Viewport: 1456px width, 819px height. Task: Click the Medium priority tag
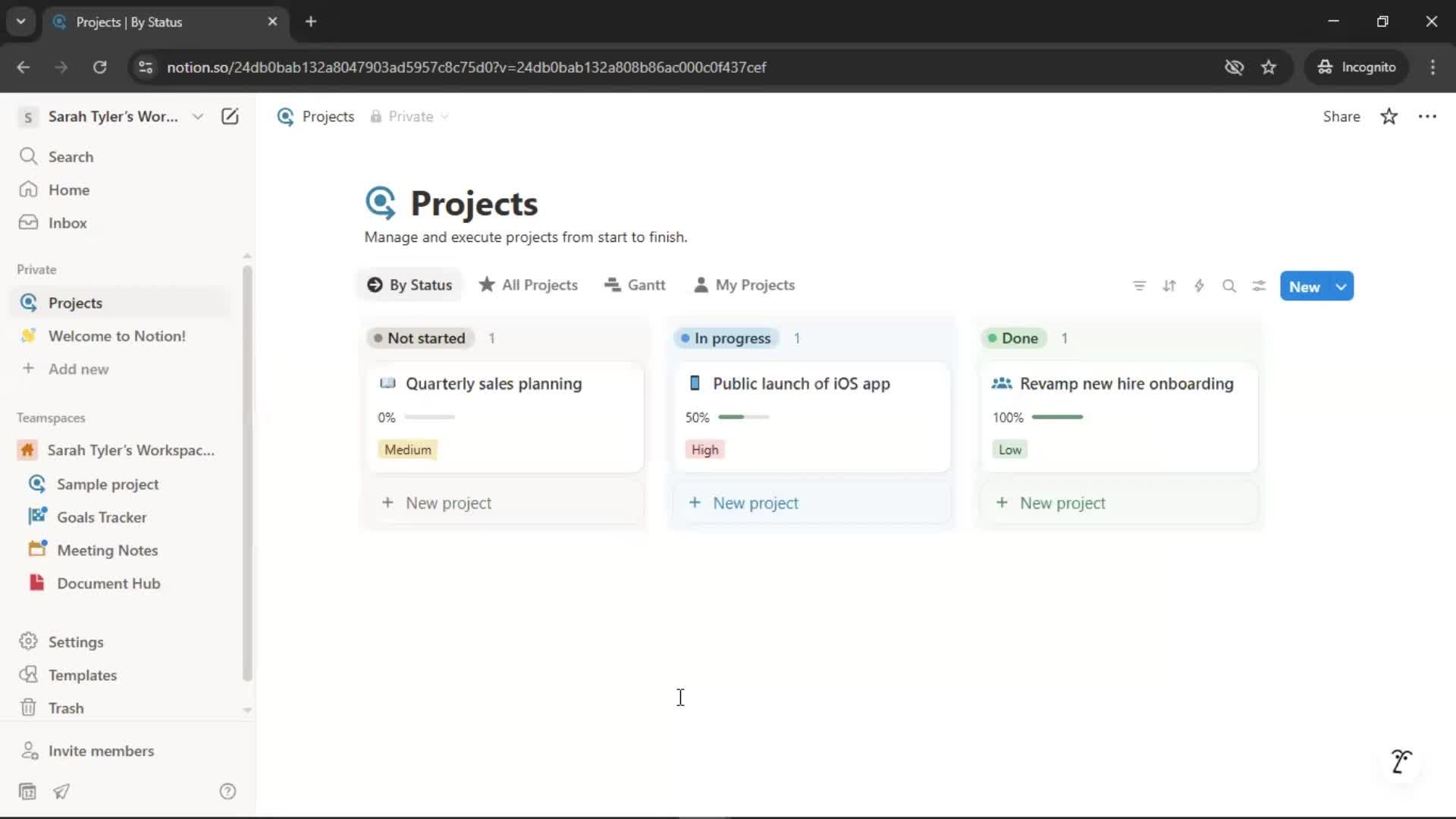(x=407, y=450)
